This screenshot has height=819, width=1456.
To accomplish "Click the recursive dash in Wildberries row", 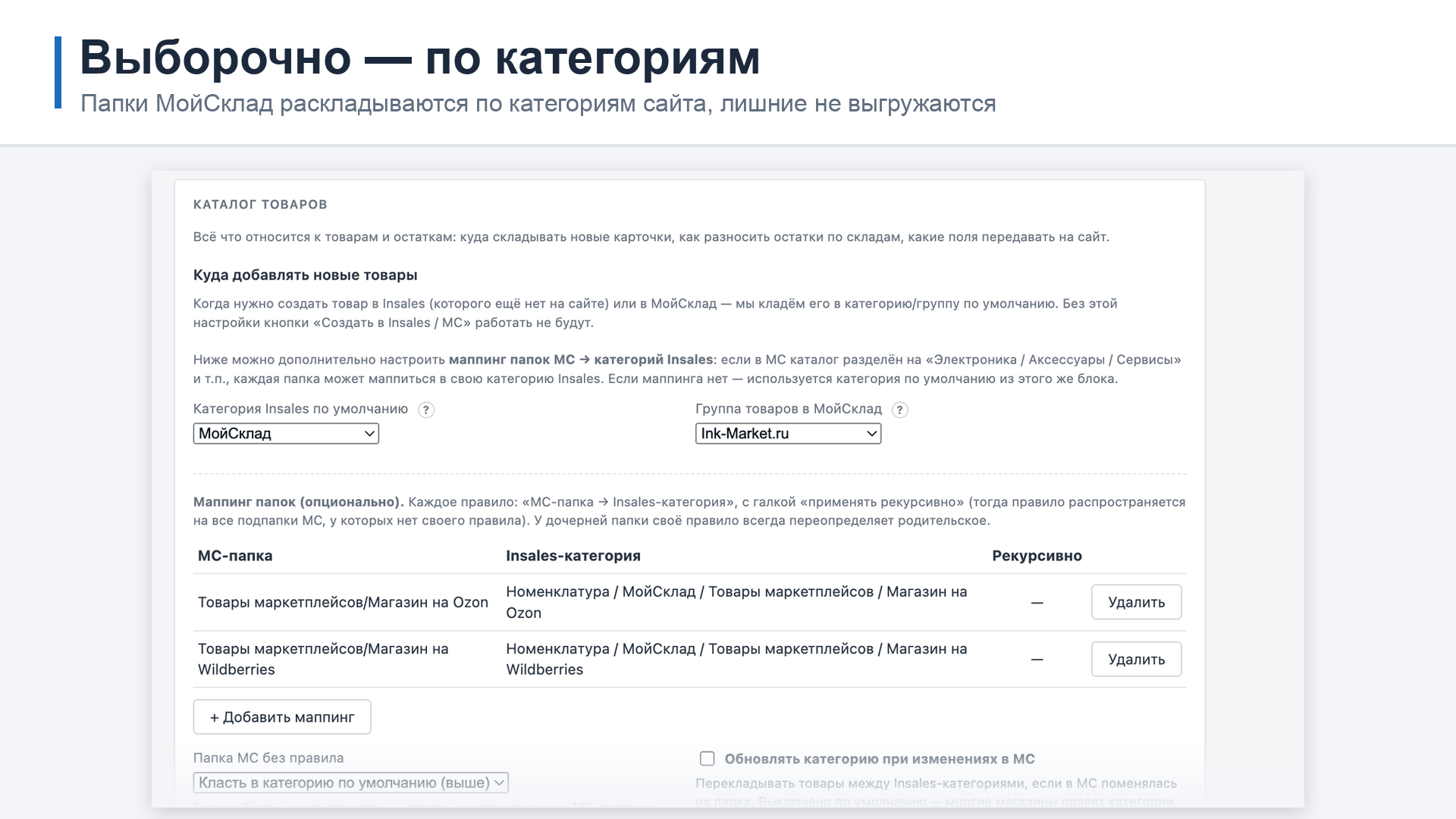I will (1037, 660).
